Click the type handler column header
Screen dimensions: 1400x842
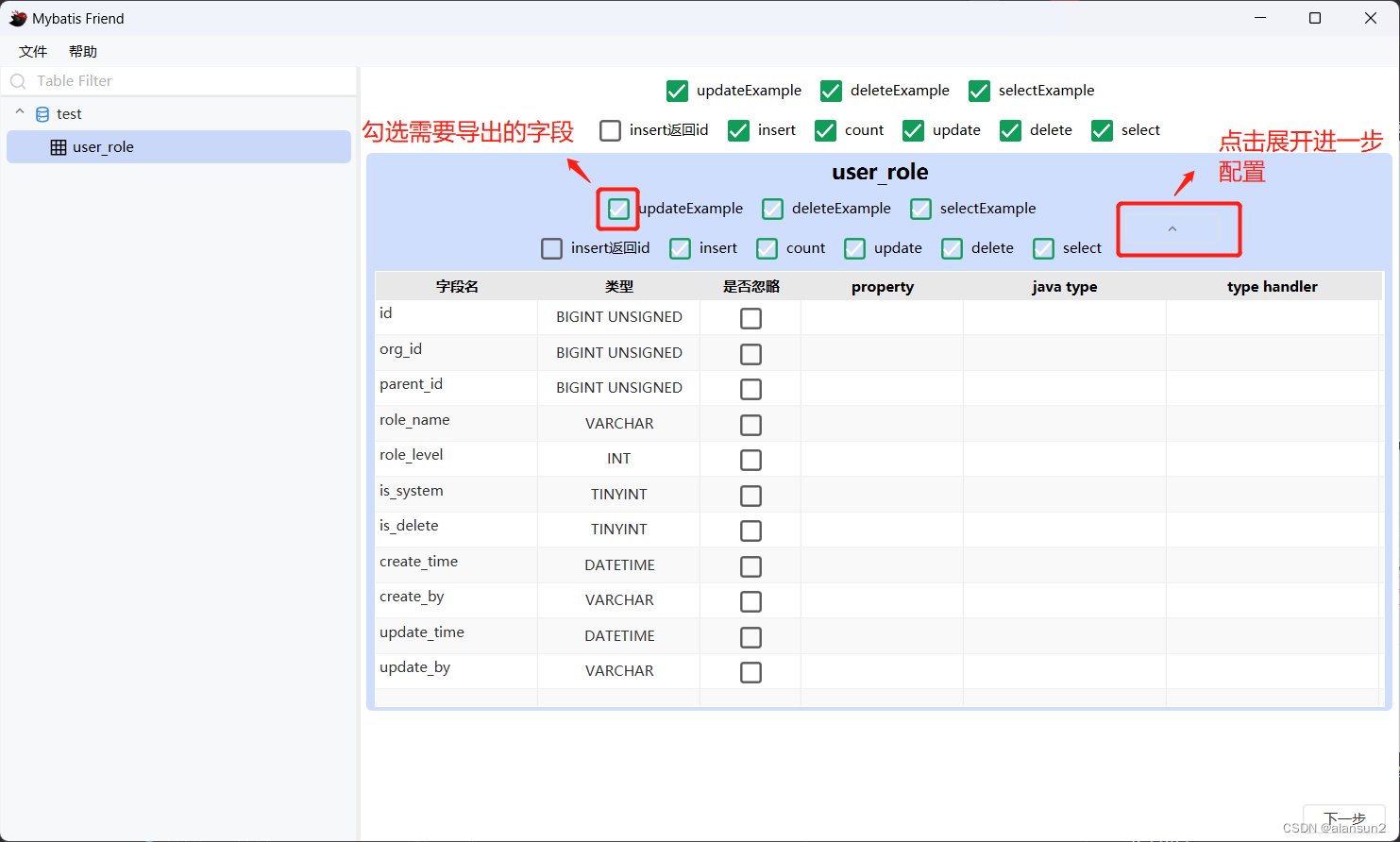point(1273,287)
